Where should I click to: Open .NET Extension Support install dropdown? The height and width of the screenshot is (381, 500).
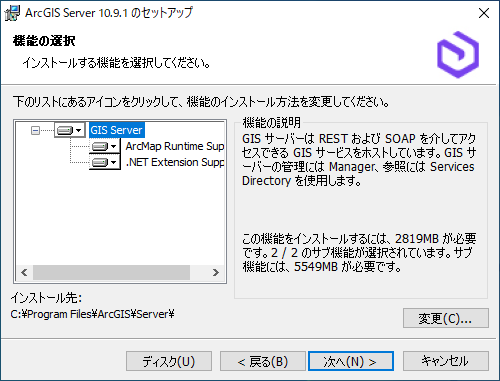pos(105,162)
